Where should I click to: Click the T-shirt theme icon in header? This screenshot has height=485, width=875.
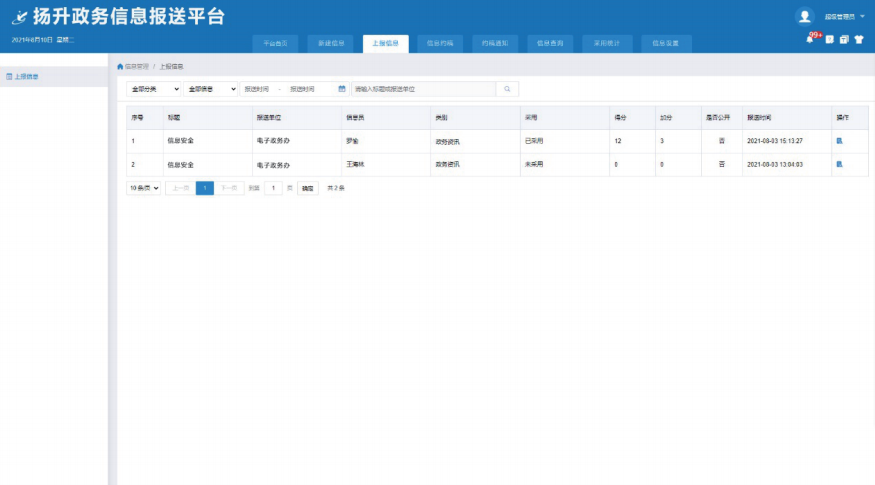pos(858,40)
